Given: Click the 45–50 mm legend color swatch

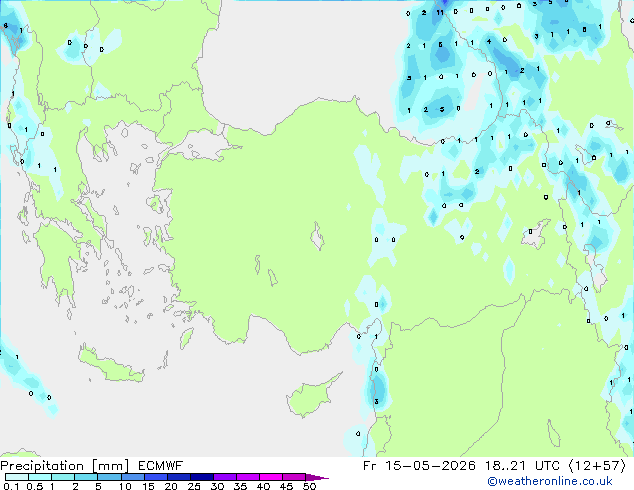Looking at the screenshot, I should tap(294, 477).
